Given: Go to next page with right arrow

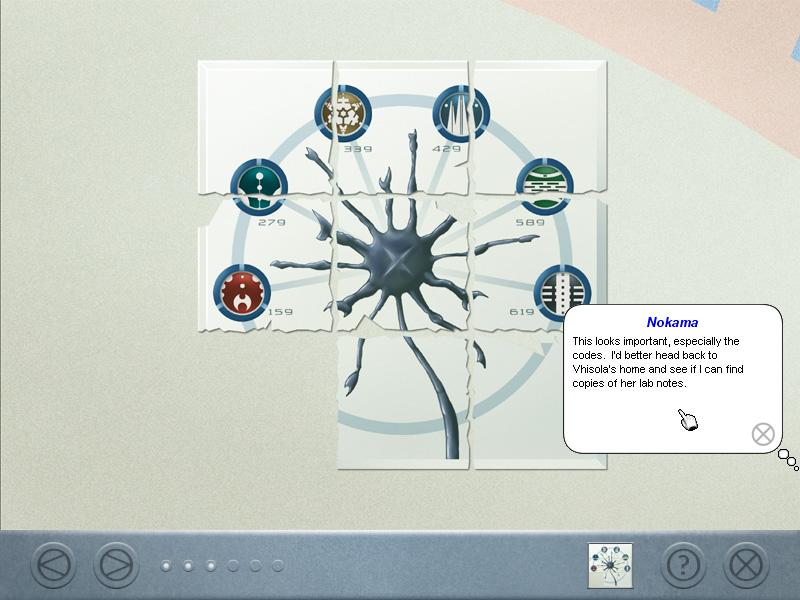Looking at the screenshot, I should [x=116, y=565].
